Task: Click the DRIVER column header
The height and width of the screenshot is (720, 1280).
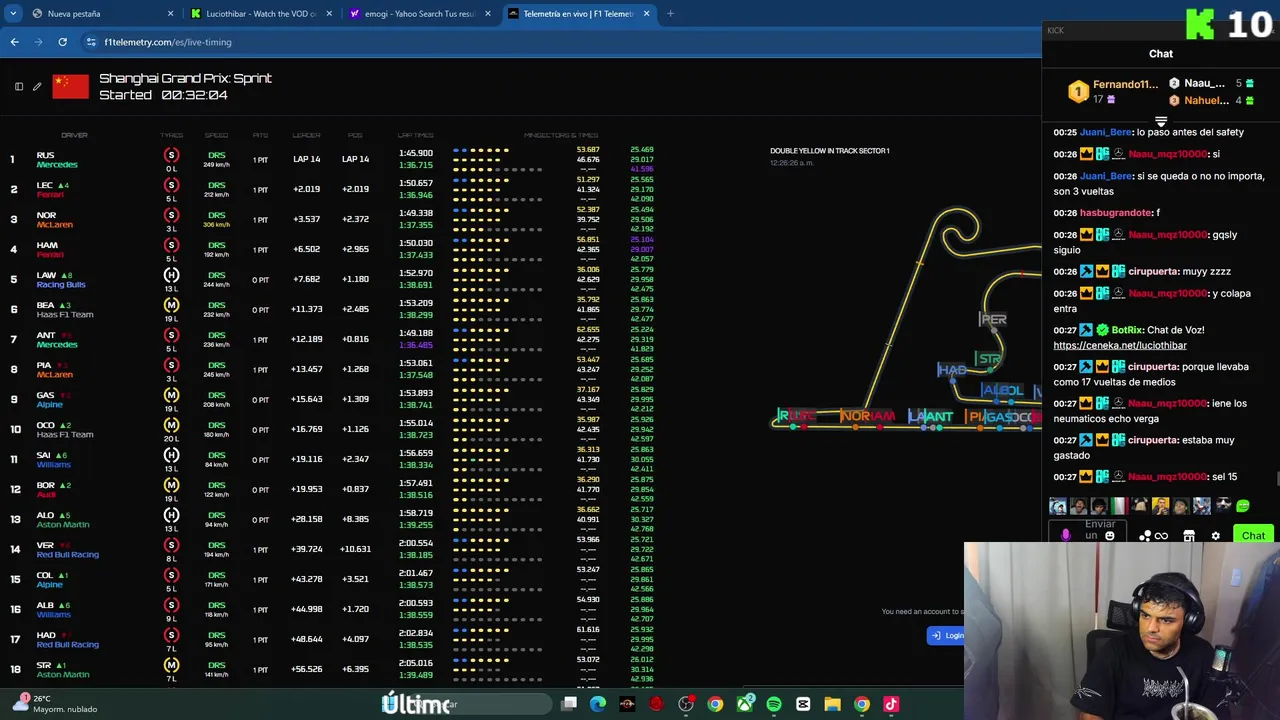Action: 74,135
